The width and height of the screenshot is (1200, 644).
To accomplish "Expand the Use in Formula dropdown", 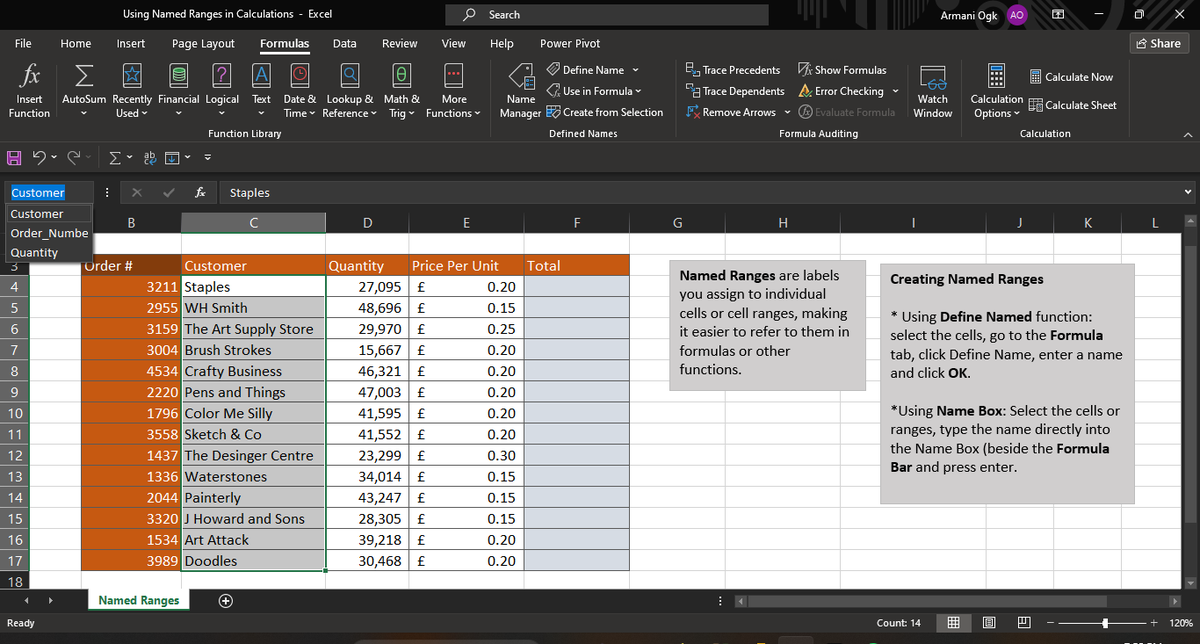I will [x=637, y=91].
